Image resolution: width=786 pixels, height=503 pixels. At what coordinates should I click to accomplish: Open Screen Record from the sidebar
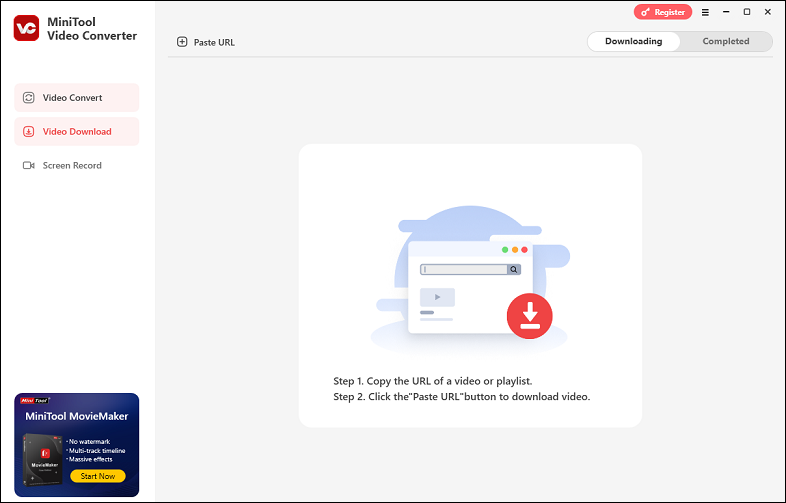pos(77,165)
